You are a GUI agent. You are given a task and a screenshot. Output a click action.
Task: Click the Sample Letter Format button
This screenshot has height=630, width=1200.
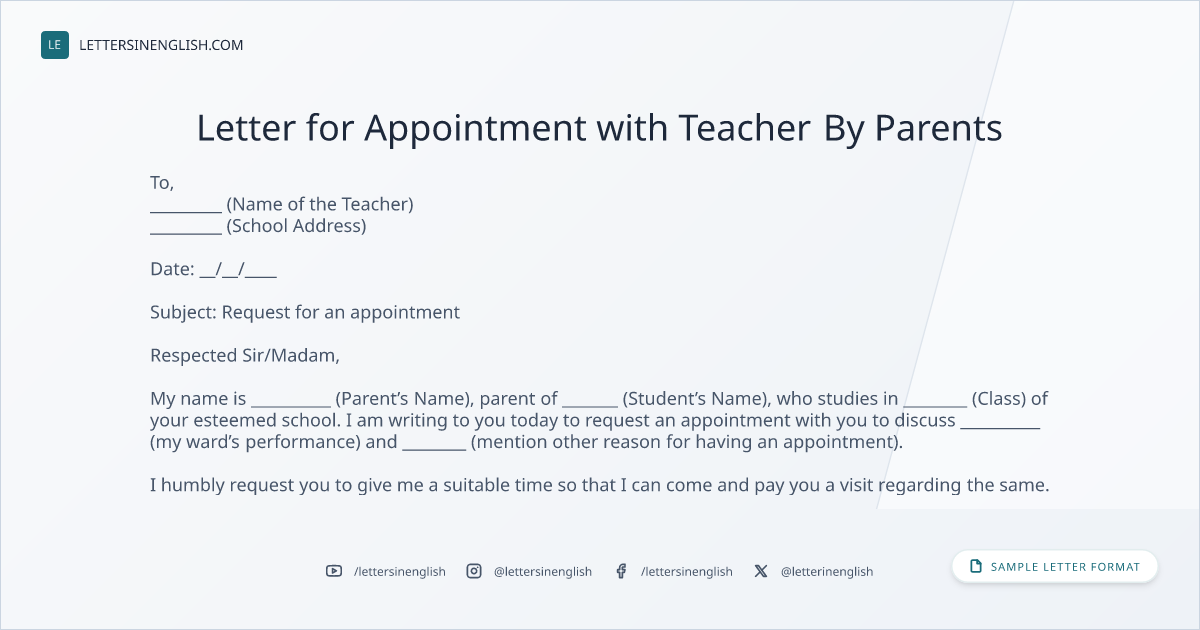[1055, 567]
